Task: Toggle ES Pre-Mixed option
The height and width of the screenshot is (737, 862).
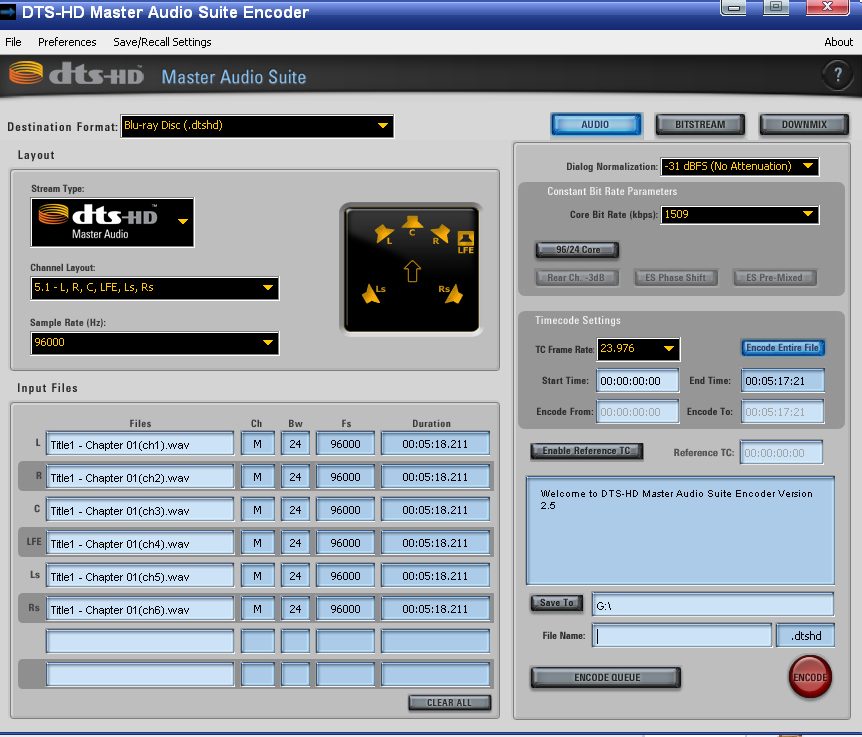Action: tap(775, 278)
